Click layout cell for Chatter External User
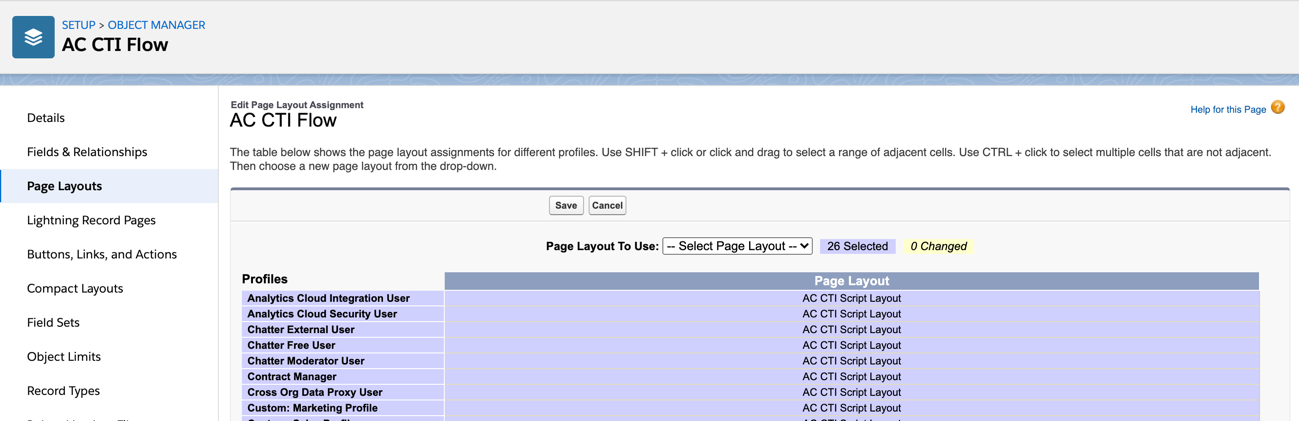The width and height of the screenshot is (1299, 421). tap(852, 329)
